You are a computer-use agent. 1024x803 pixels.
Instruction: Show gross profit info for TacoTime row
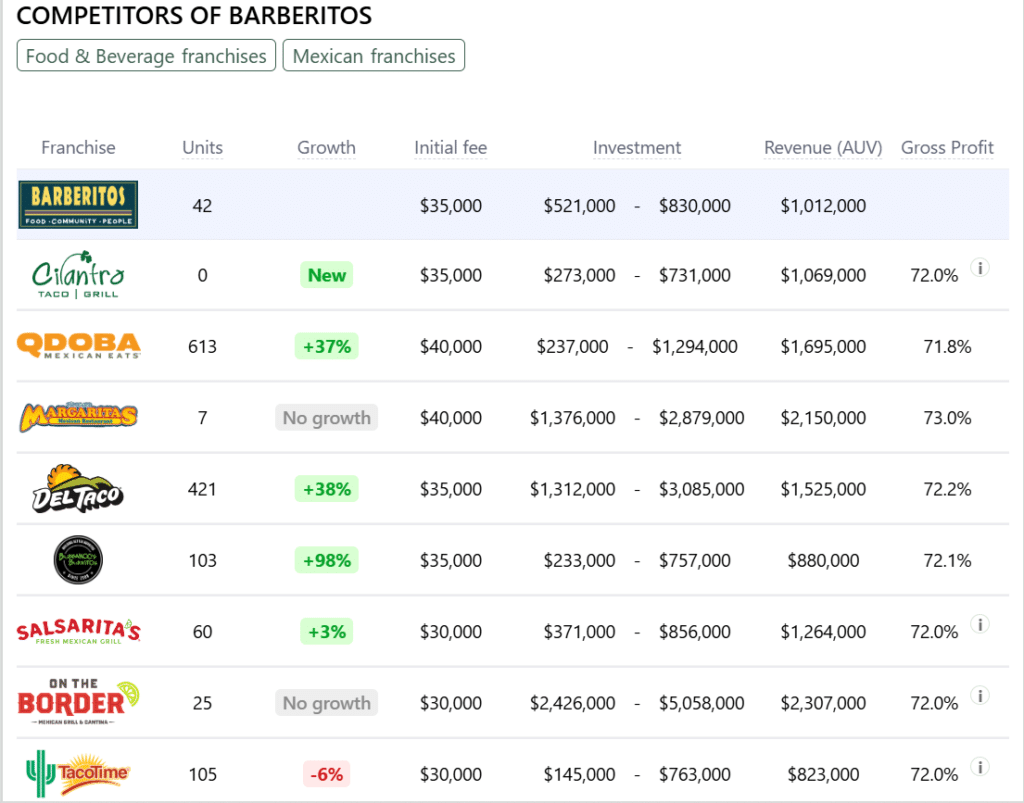click(x=980, y=766)
